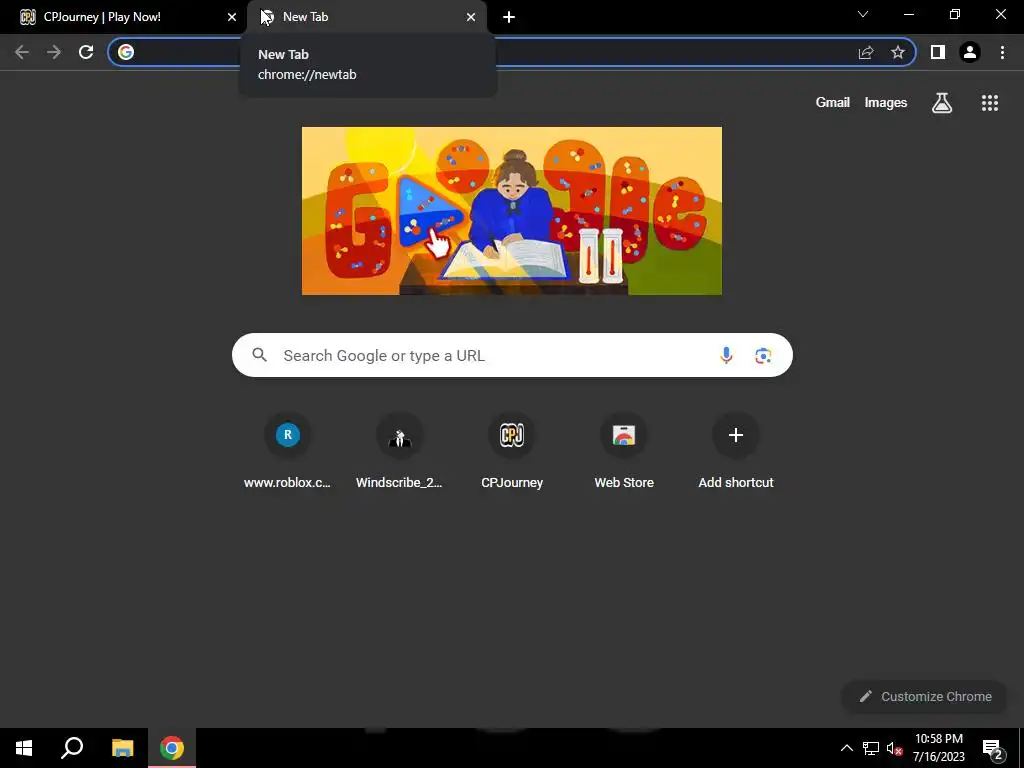Image resolution: width=1024 pixels, height=768 pixels.
Task: Share this page icon in address bar
Action: click(866, 52)
